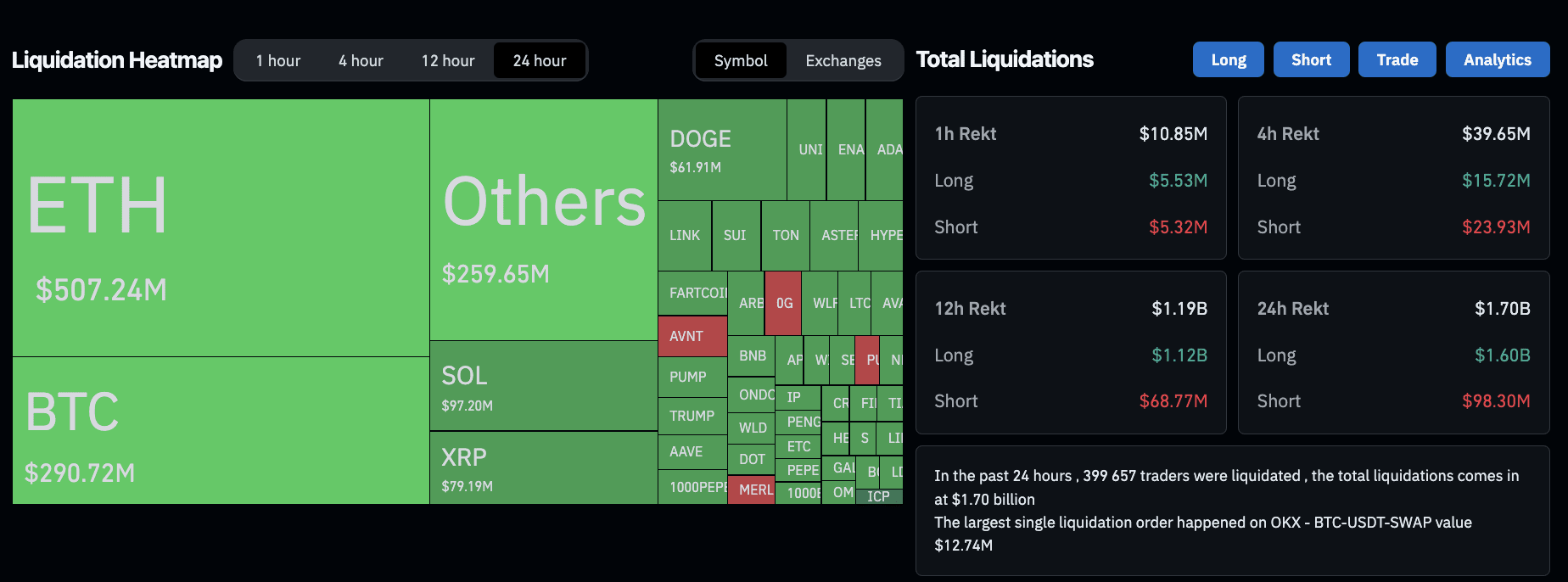
Task: Click the SUI tile in heatmap
Action: (x=736, y=236)
